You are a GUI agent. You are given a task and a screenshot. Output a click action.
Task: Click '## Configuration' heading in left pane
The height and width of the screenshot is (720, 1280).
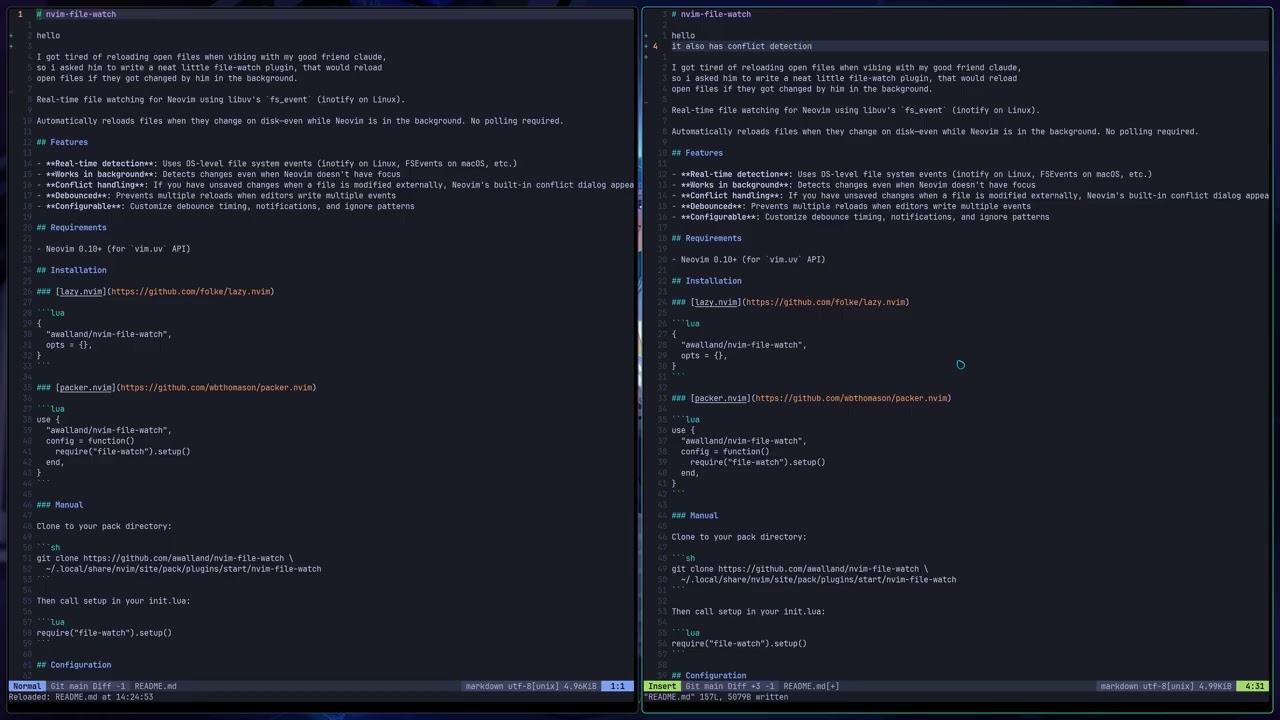[74, 665]
